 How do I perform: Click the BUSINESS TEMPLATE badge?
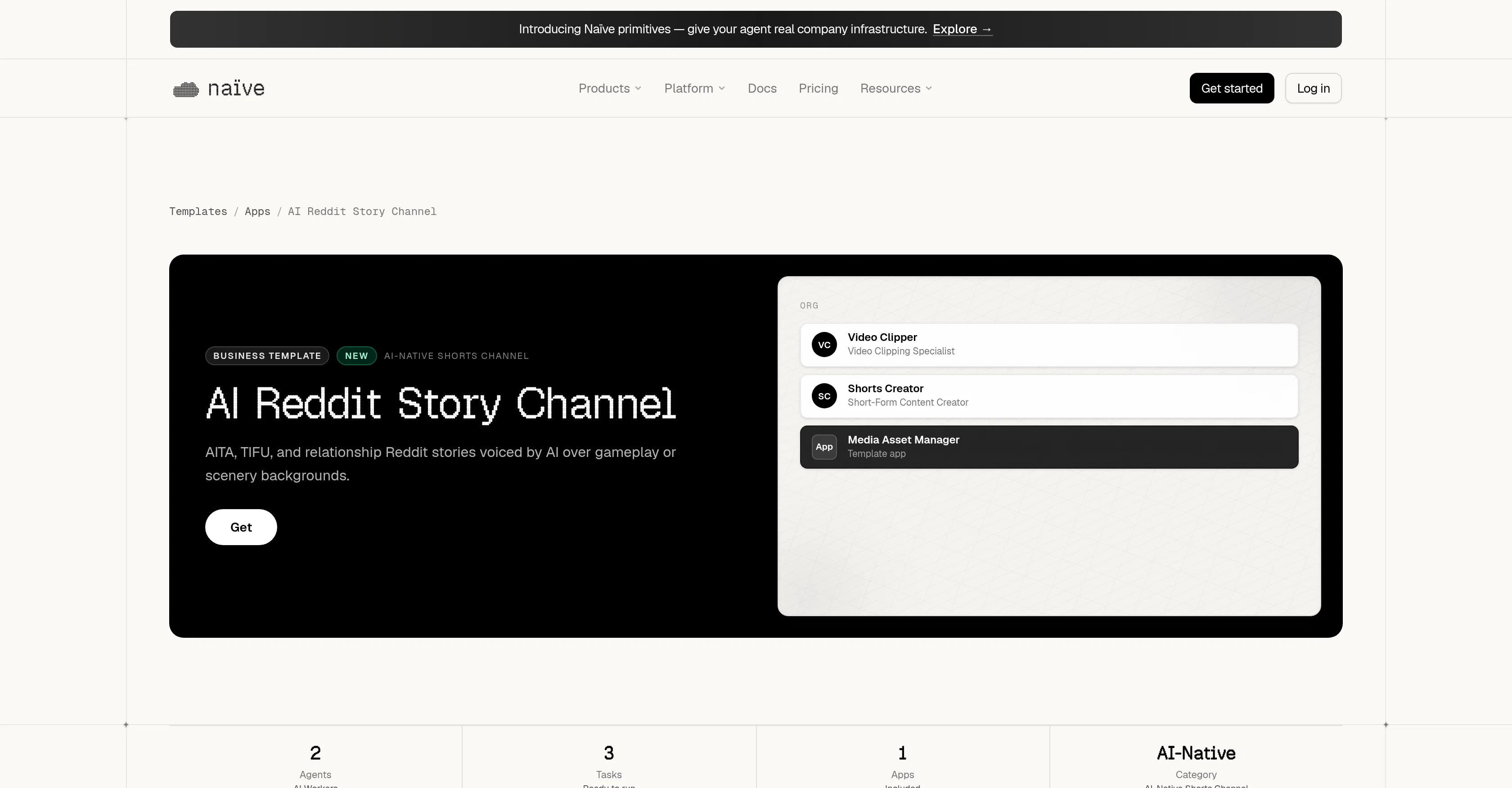click(x=267, y=356)
